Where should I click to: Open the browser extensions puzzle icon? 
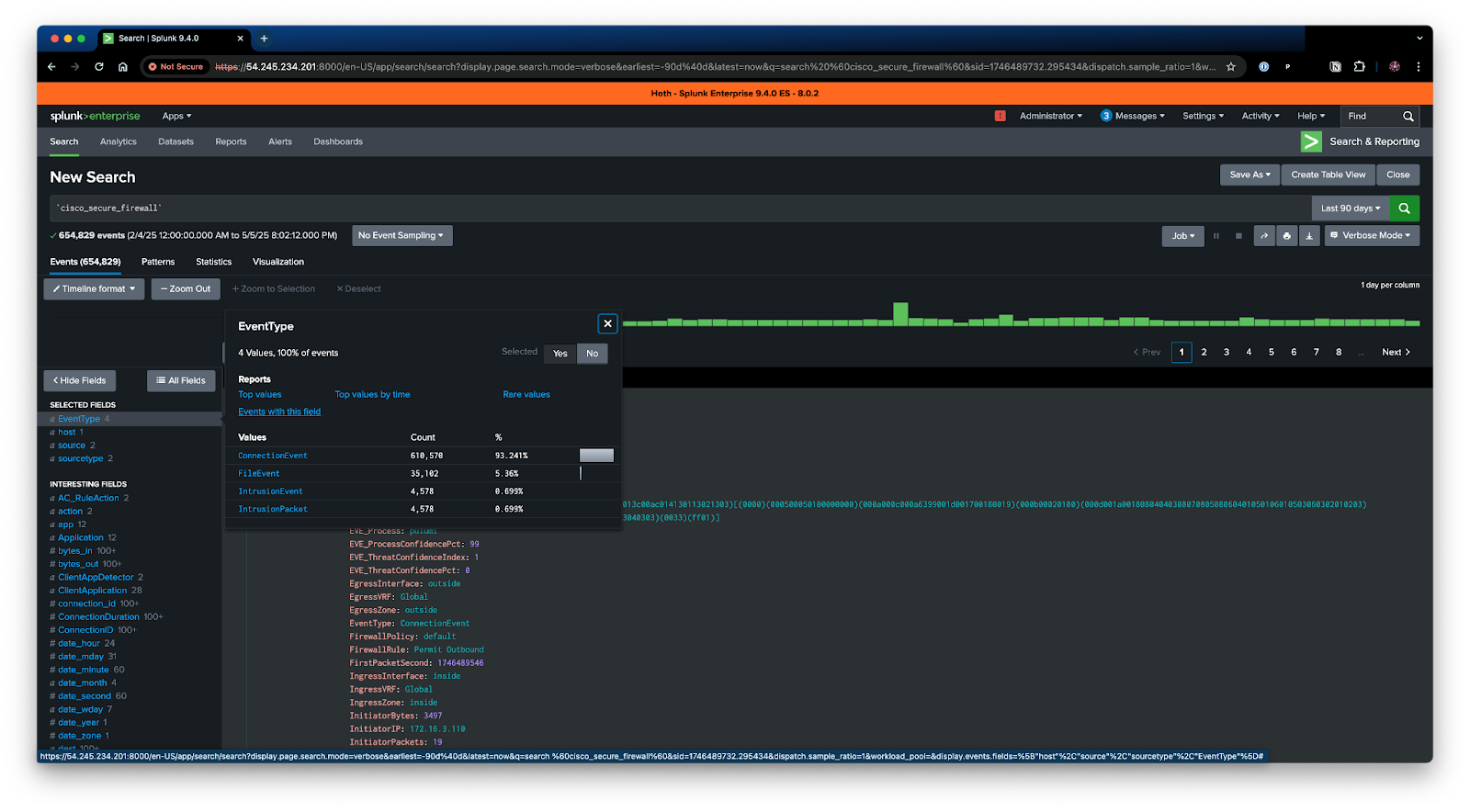pos(1359,66)
